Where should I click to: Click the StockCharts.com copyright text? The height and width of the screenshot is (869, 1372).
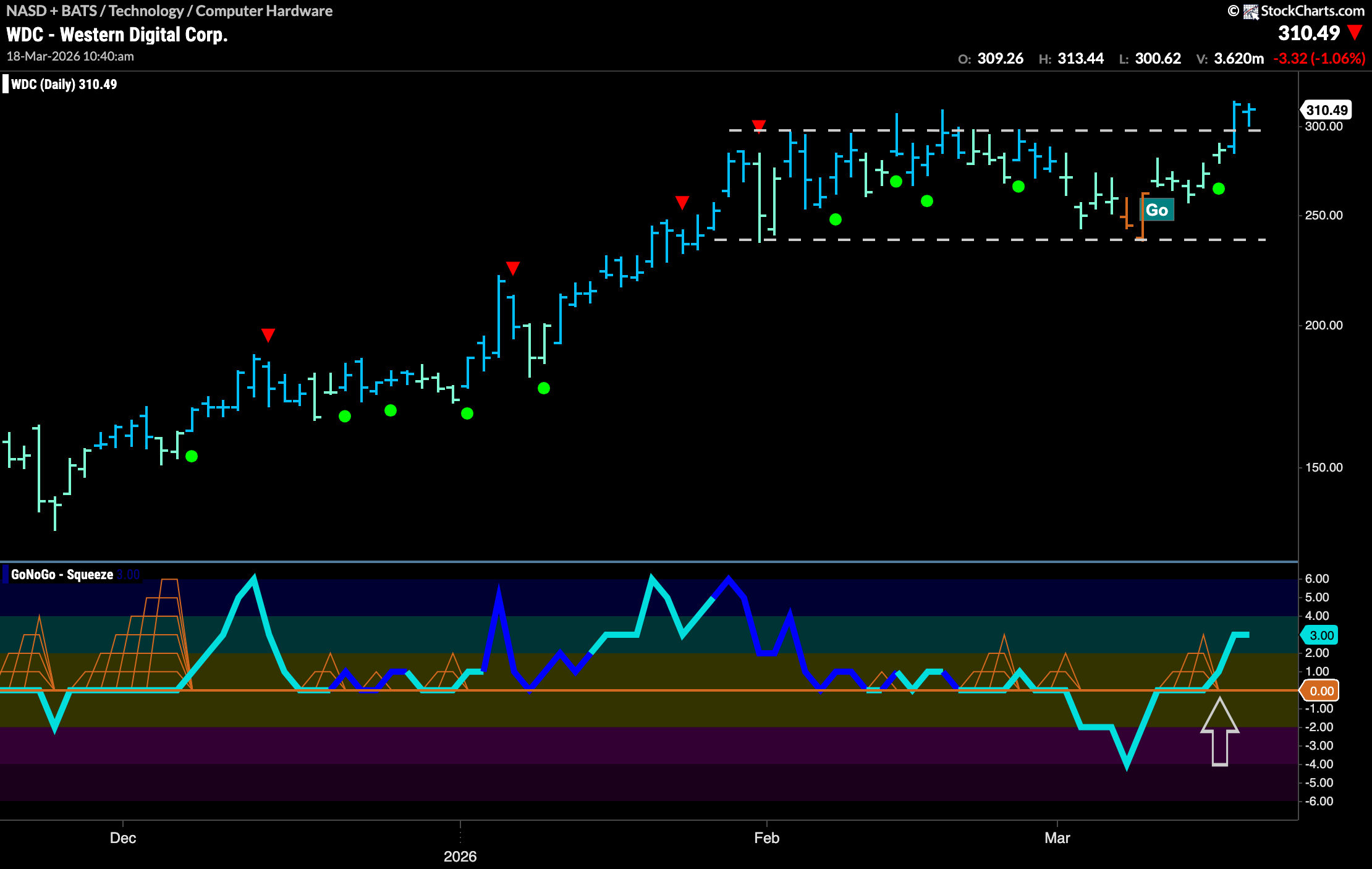pos(1313,11)
